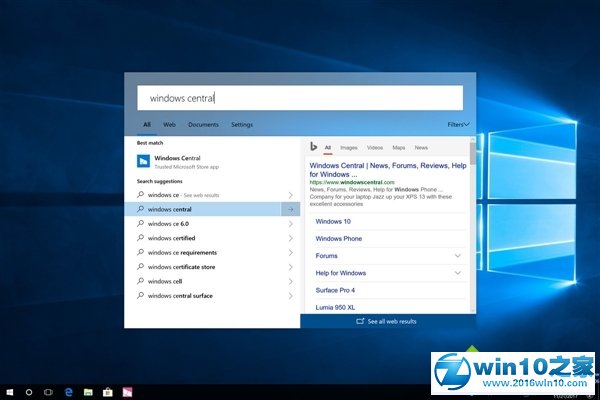
Task: Open the Surface Pro 4 link
Action: pyautogui.click(x=335, y=290)
